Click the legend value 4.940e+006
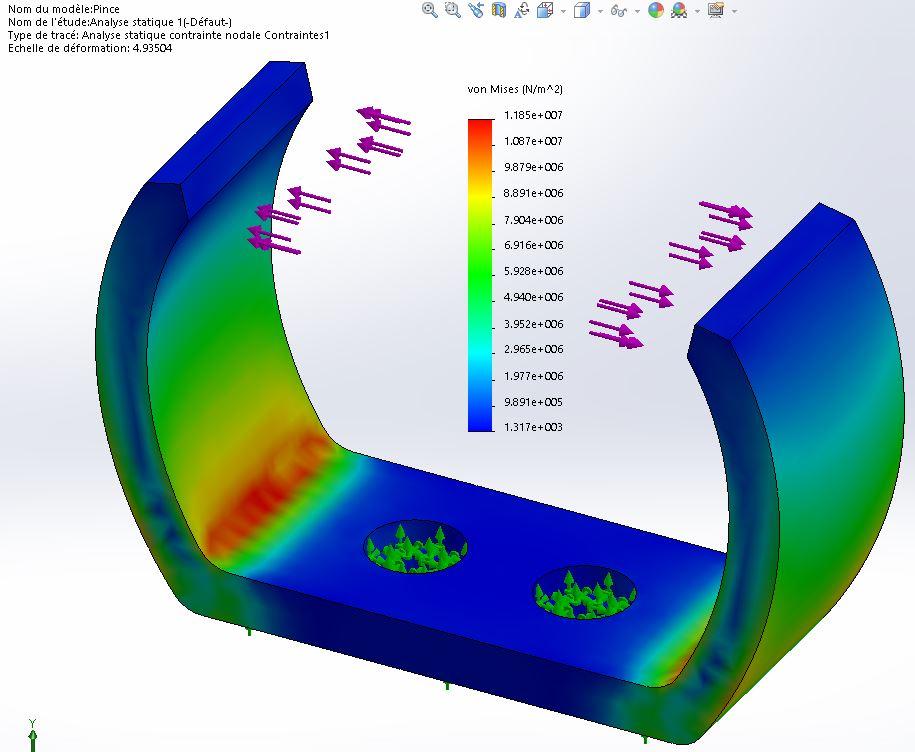 533,297
